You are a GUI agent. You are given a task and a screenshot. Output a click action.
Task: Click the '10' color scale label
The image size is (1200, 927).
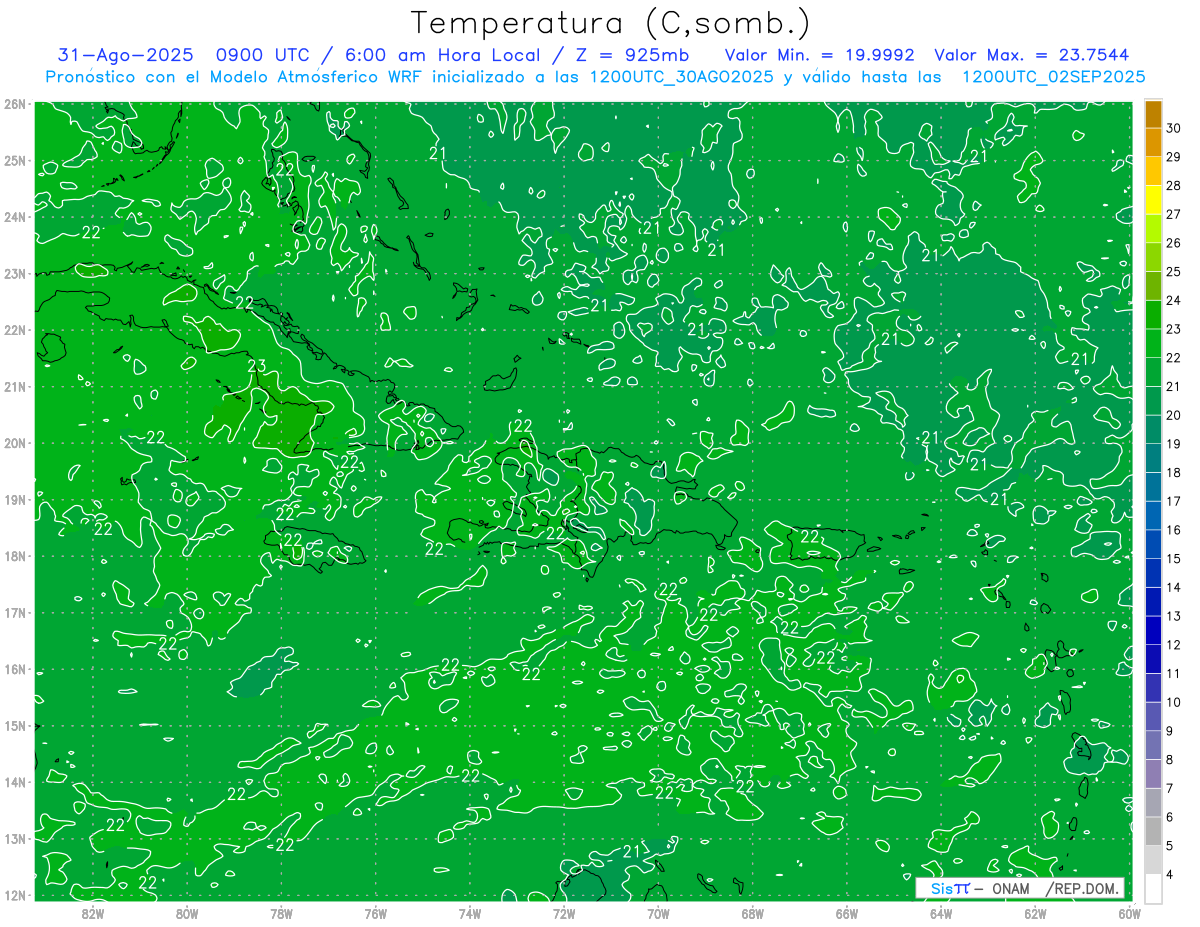(x=1174, y=703)
